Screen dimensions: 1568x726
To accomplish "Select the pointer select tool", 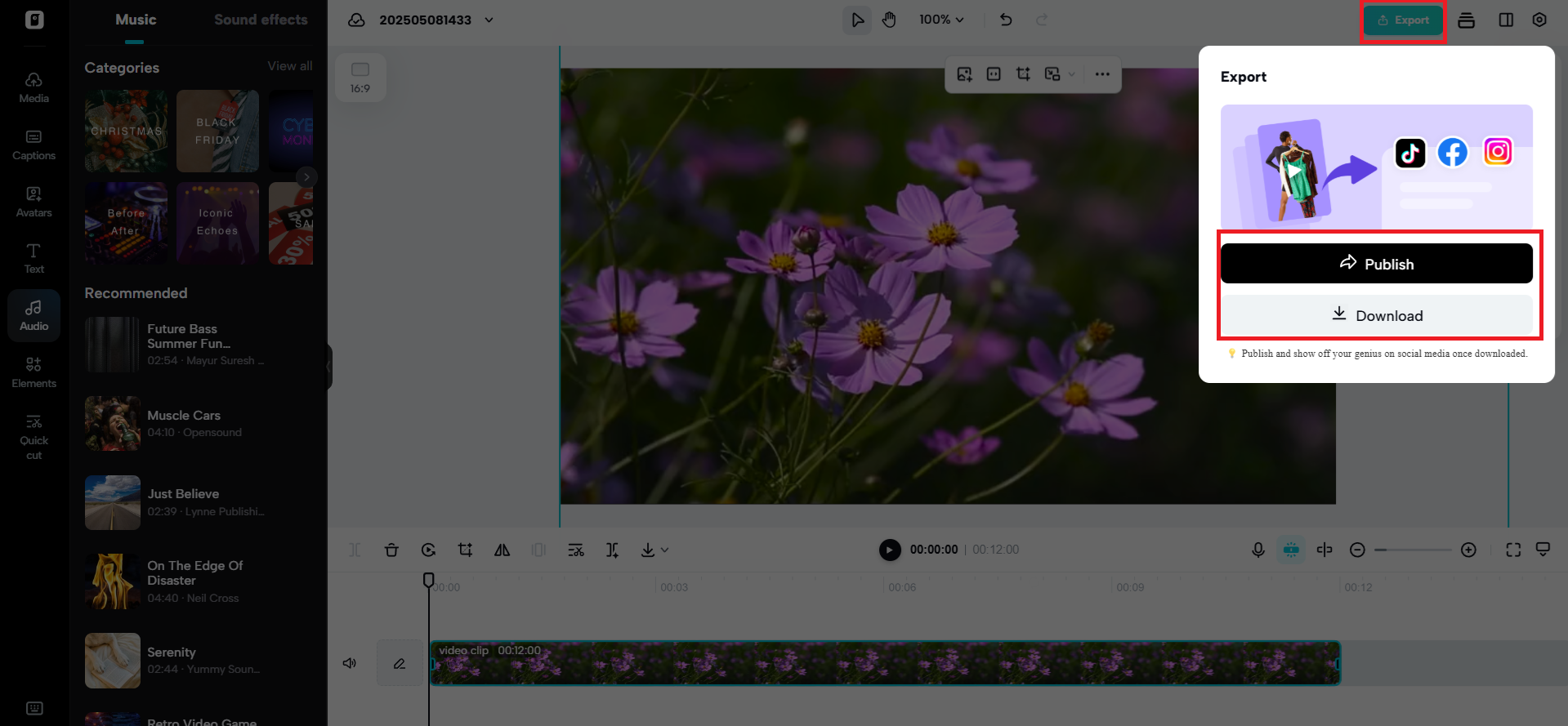I will tap(857, 20).
